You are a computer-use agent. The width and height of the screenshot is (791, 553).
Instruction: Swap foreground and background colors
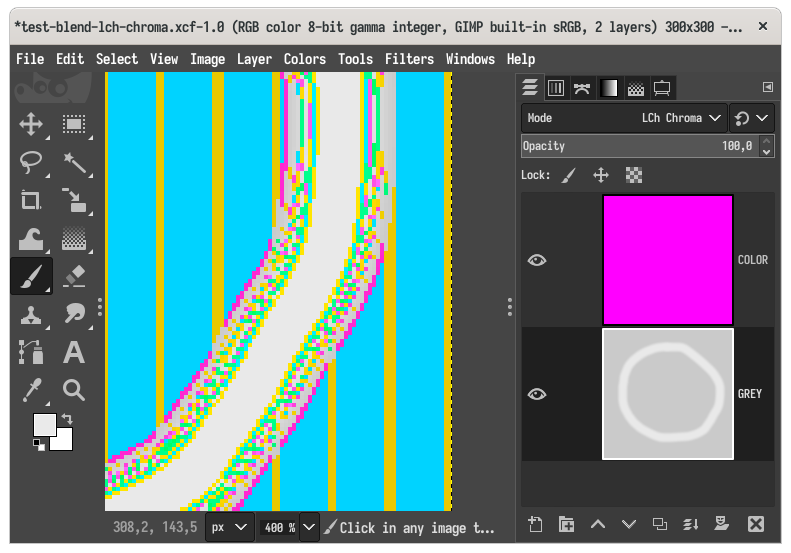click(67, 419)
